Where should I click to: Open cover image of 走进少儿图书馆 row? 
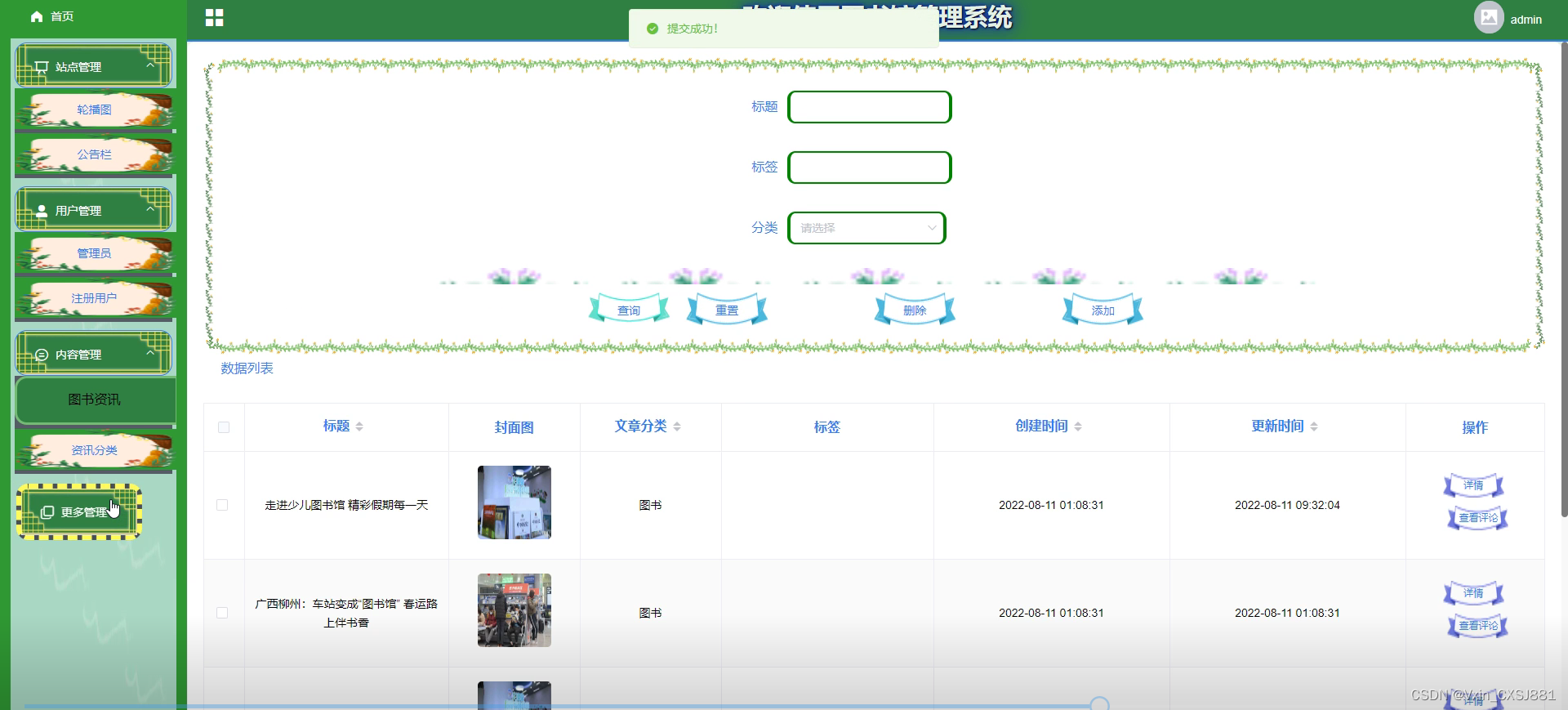pos(514,502)
